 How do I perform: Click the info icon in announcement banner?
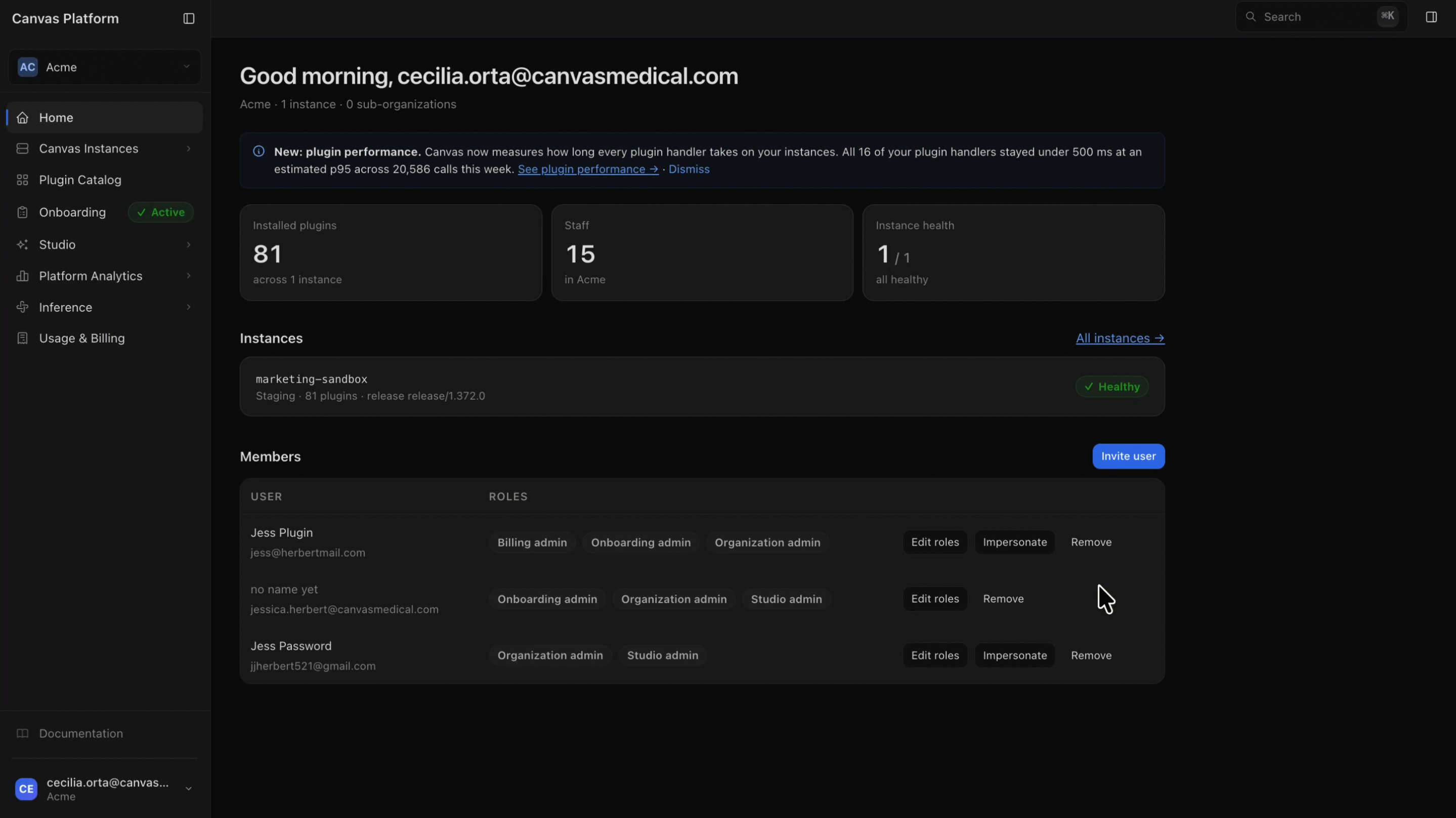(259, 151)
